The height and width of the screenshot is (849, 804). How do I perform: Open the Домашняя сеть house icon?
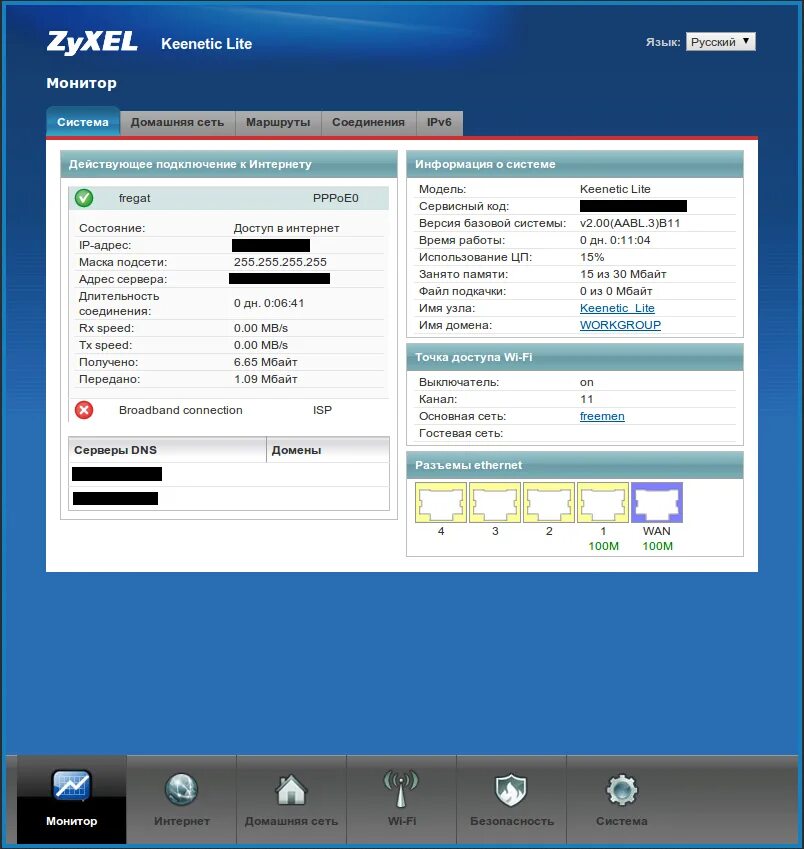pos(291,789)
